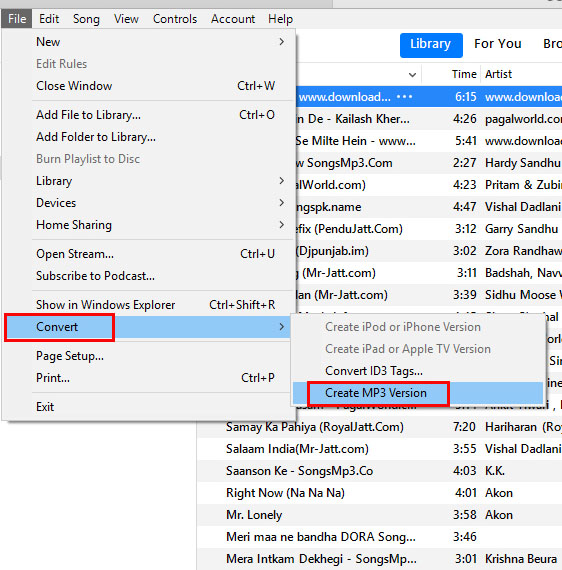Click the column sort chevron
The height and width of the screenshot is (570, 562).
pyautogui.click(x=412, y=75)
